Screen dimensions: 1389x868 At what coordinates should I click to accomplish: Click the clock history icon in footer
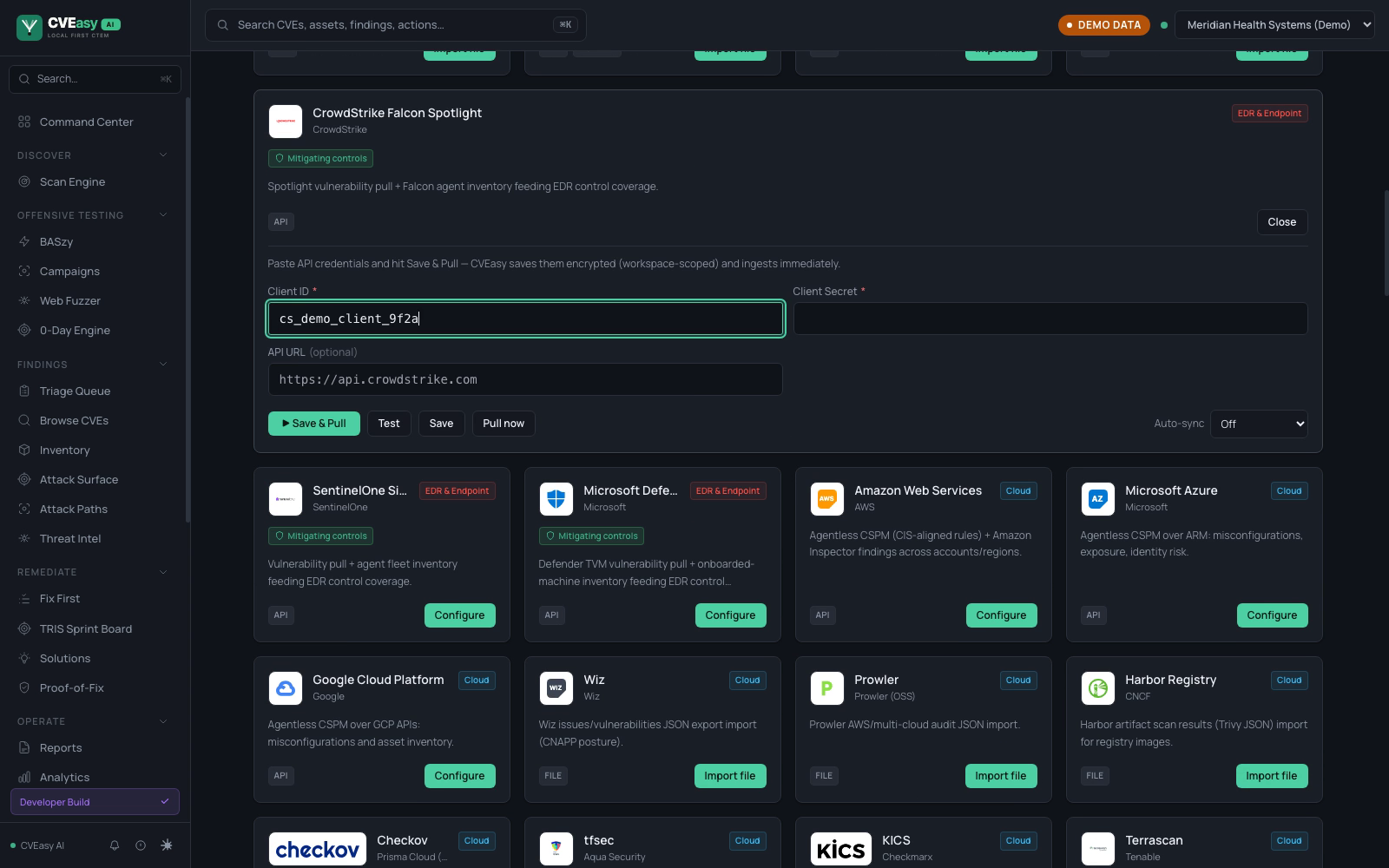(x=141, y=845)
